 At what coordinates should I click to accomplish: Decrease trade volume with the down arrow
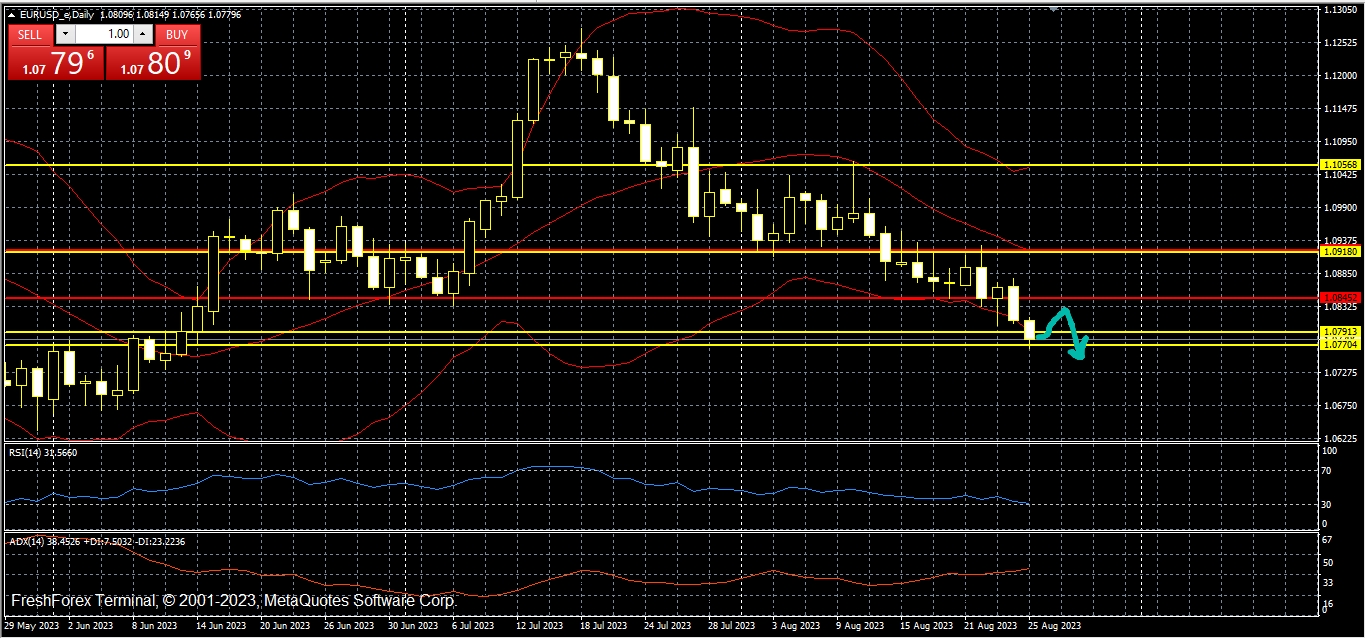pos(65,34)
